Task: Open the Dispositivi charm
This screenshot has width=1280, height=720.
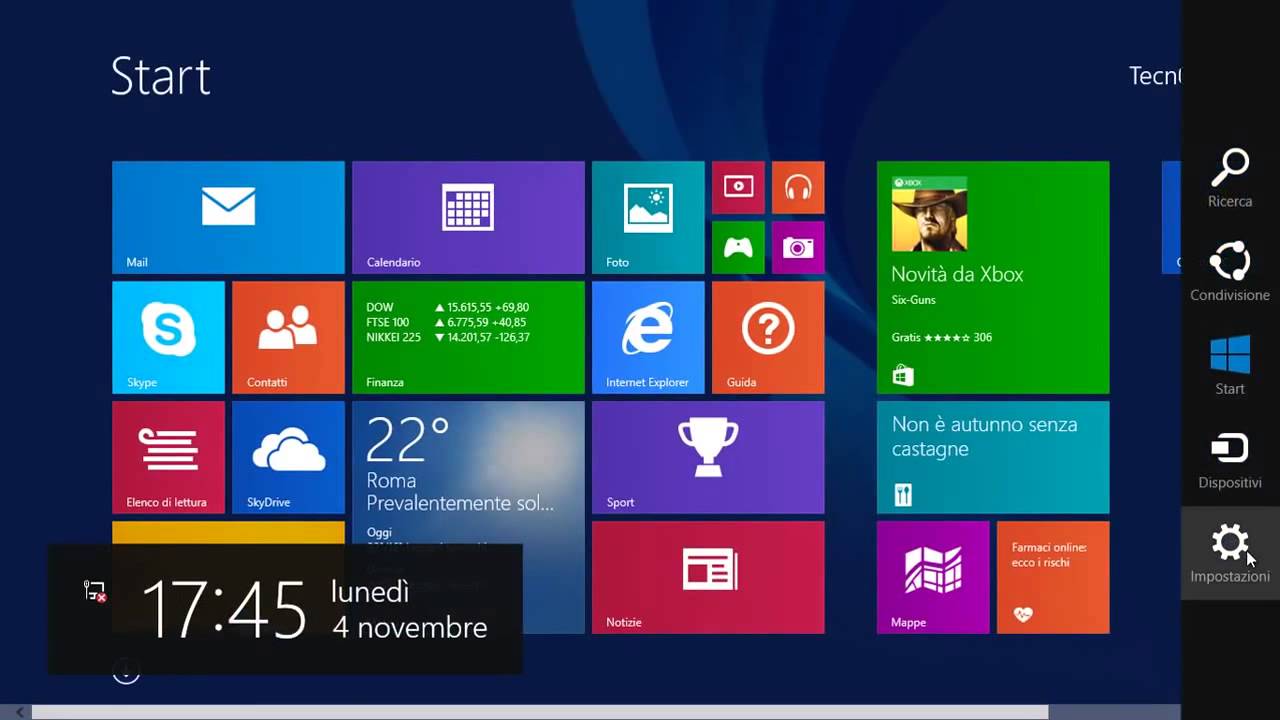Action: [1230, 460]
